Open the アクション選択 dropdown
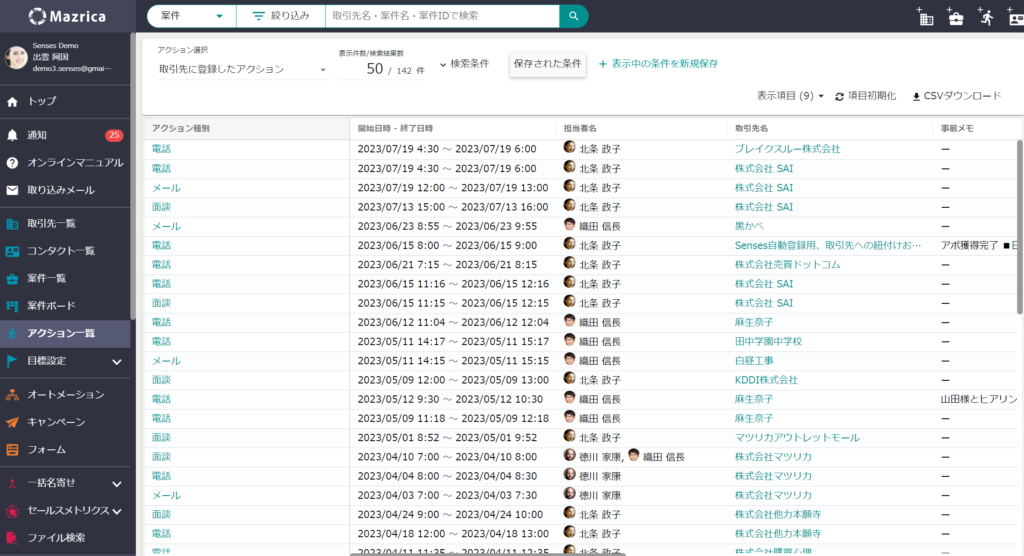Viewport: 1024px width, 556px height. pyautogui.click(x=242, y=70)
